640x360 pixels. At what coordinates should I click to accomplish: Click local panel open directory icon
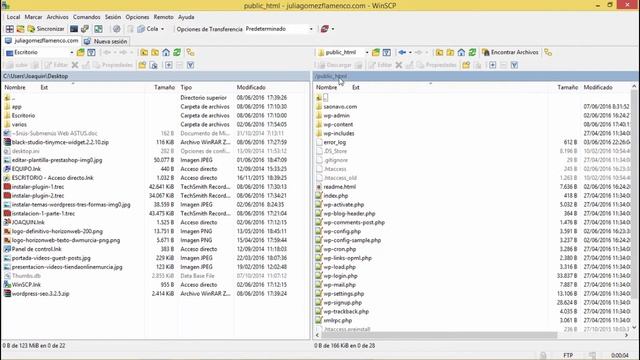(80, 53)
